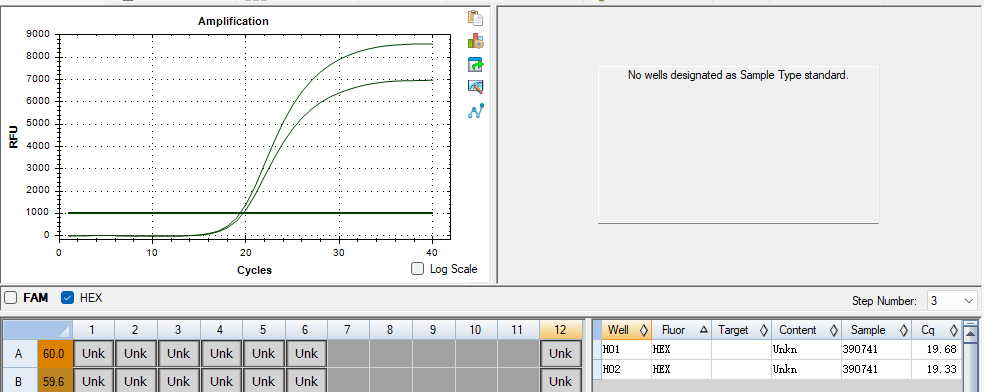Select plate column 3 header
This screenshot has height=392, width=984.
click(178, 329)
